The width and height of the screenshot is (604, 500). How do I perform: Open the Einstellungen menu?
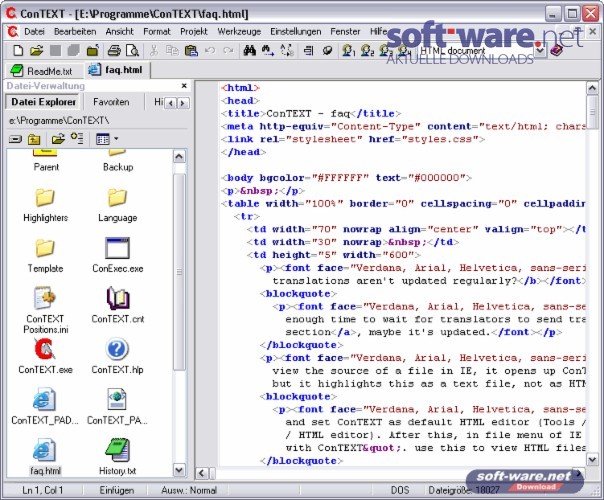click(x=295, y=32)
